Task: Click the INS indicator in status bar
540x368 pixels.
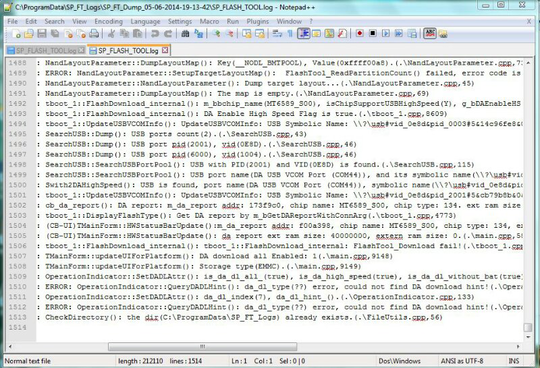Action: pos(513,361)
